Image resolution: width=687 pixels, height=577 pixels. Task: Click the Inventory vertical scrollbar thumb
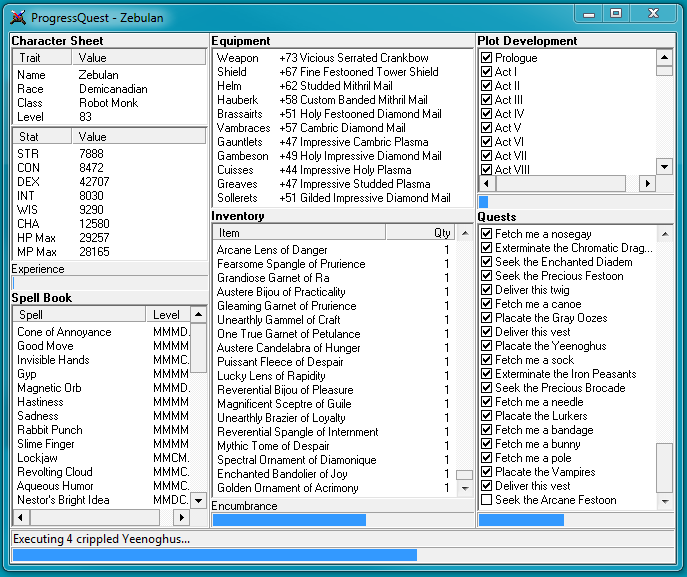point(465,475)
